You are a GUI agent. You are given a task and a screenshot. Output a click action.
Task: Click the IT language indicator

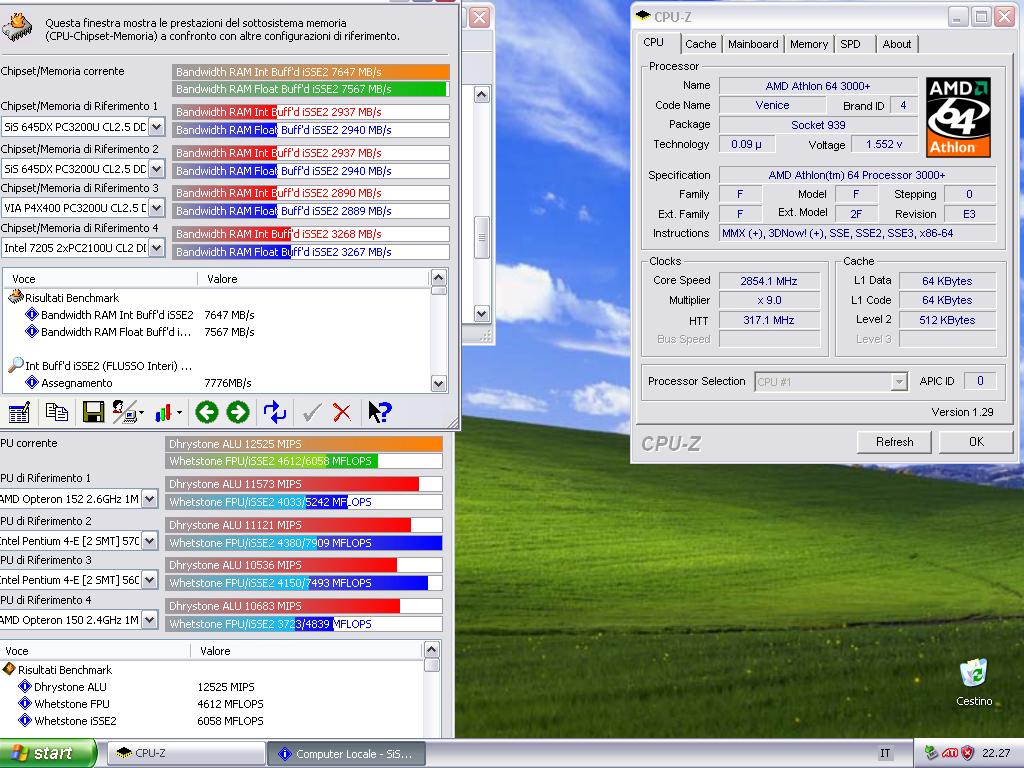[x=885, y=753]
